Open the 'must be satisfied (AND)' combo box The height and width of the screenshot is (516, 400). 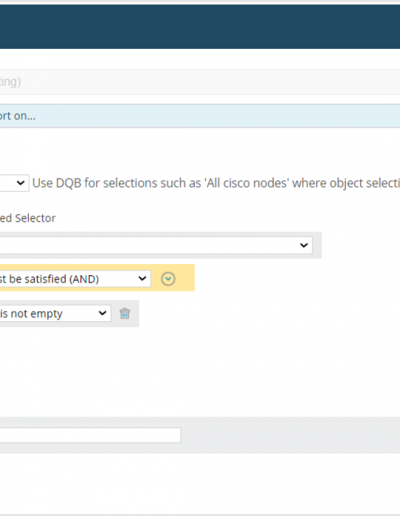pyautogui.click(x=75, y=279)
